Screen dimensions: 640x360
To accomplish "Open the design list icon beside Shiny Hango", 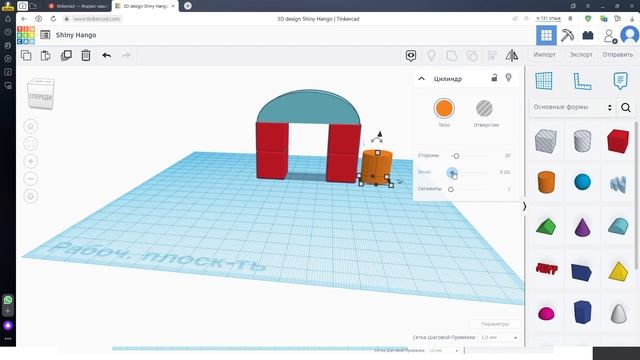I will point(45,35).
